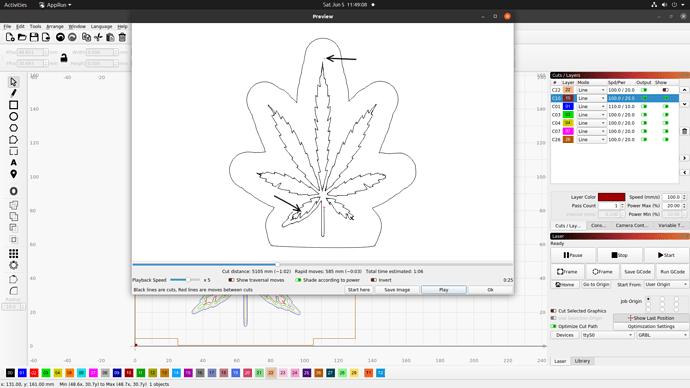Image resolution: width=690 pixels, height=388 pixels.
Task: Switch to the Library tab
Action: 582,361
